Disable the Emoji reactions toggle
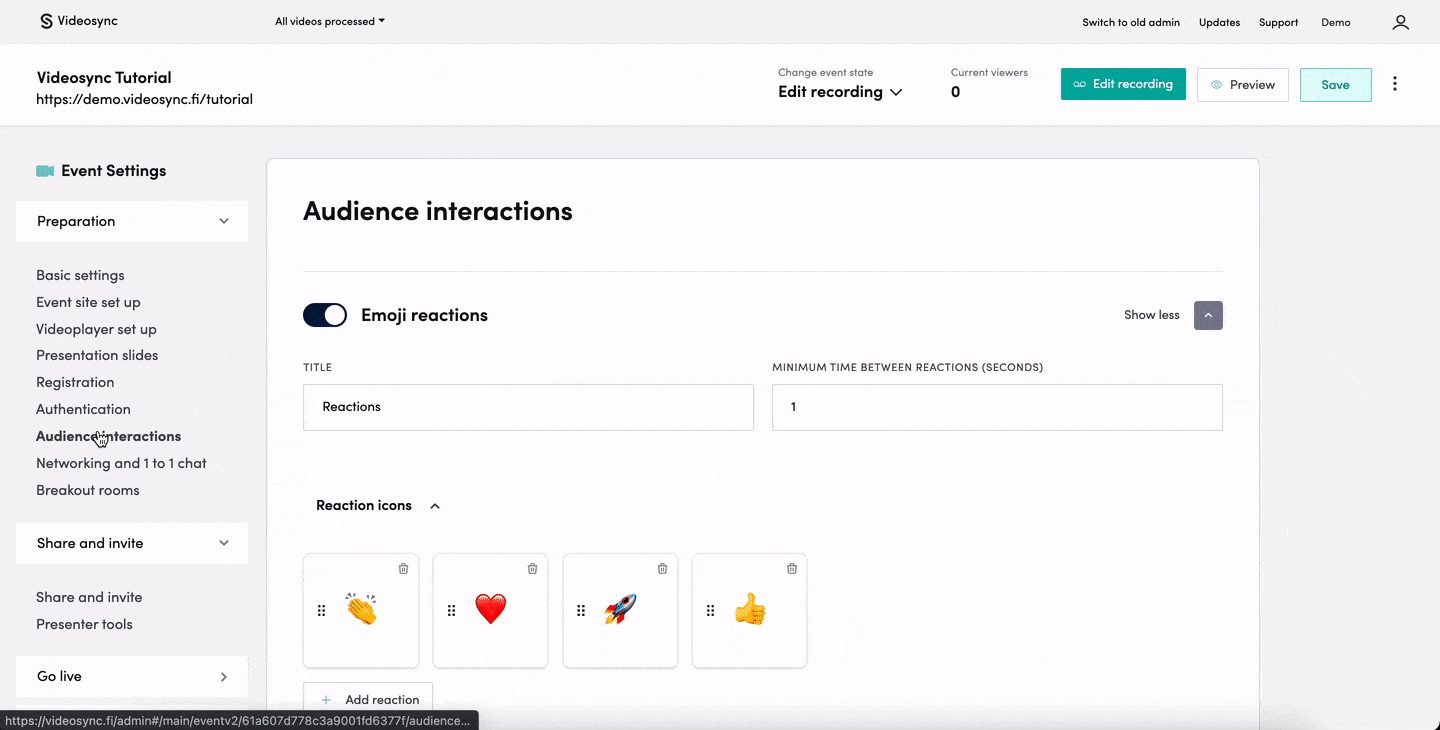Viewport: 1440px width, 730px height. (324, 314)
